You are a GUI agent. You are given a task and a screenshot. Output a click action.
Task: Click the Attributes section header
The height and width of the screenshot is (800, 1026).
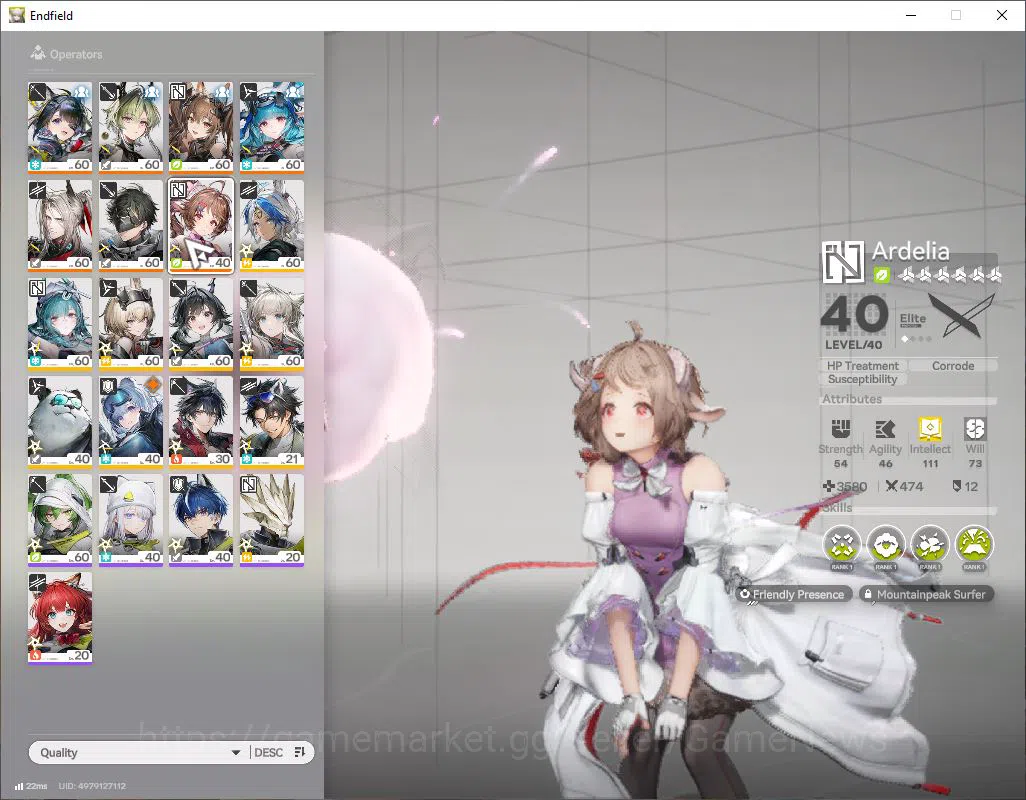coord(852,398)
